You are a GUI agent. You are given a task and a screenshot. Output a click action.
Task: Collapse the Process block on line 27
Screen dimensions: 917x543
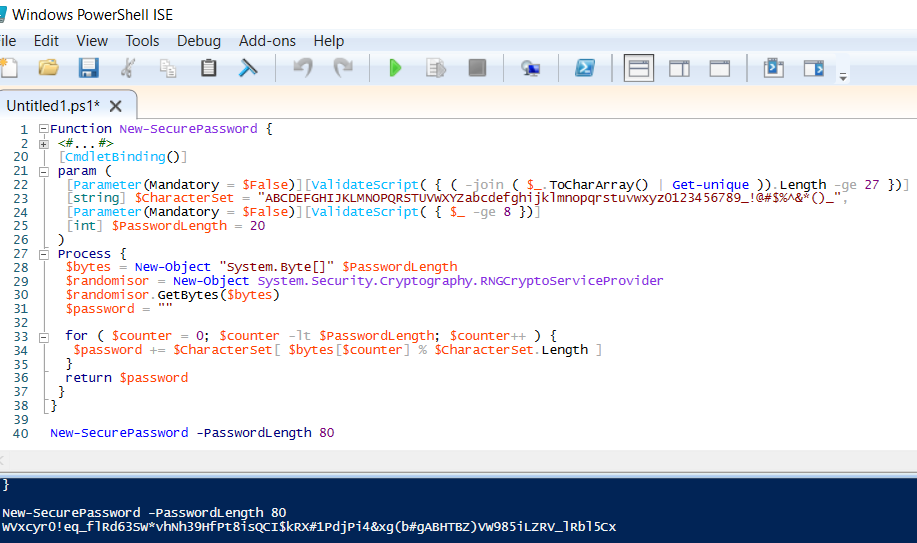point(43,254)
